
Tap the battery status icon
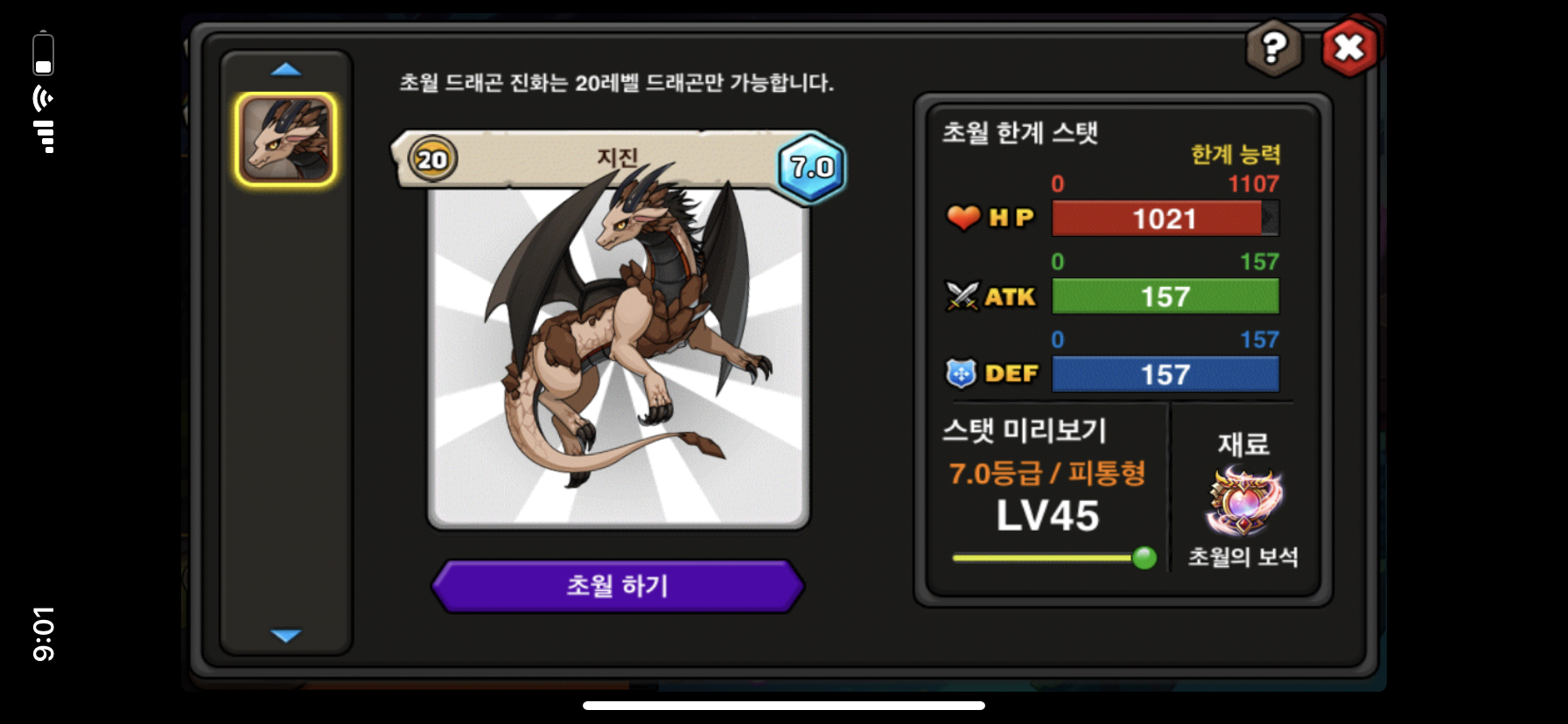pos(44,54)
